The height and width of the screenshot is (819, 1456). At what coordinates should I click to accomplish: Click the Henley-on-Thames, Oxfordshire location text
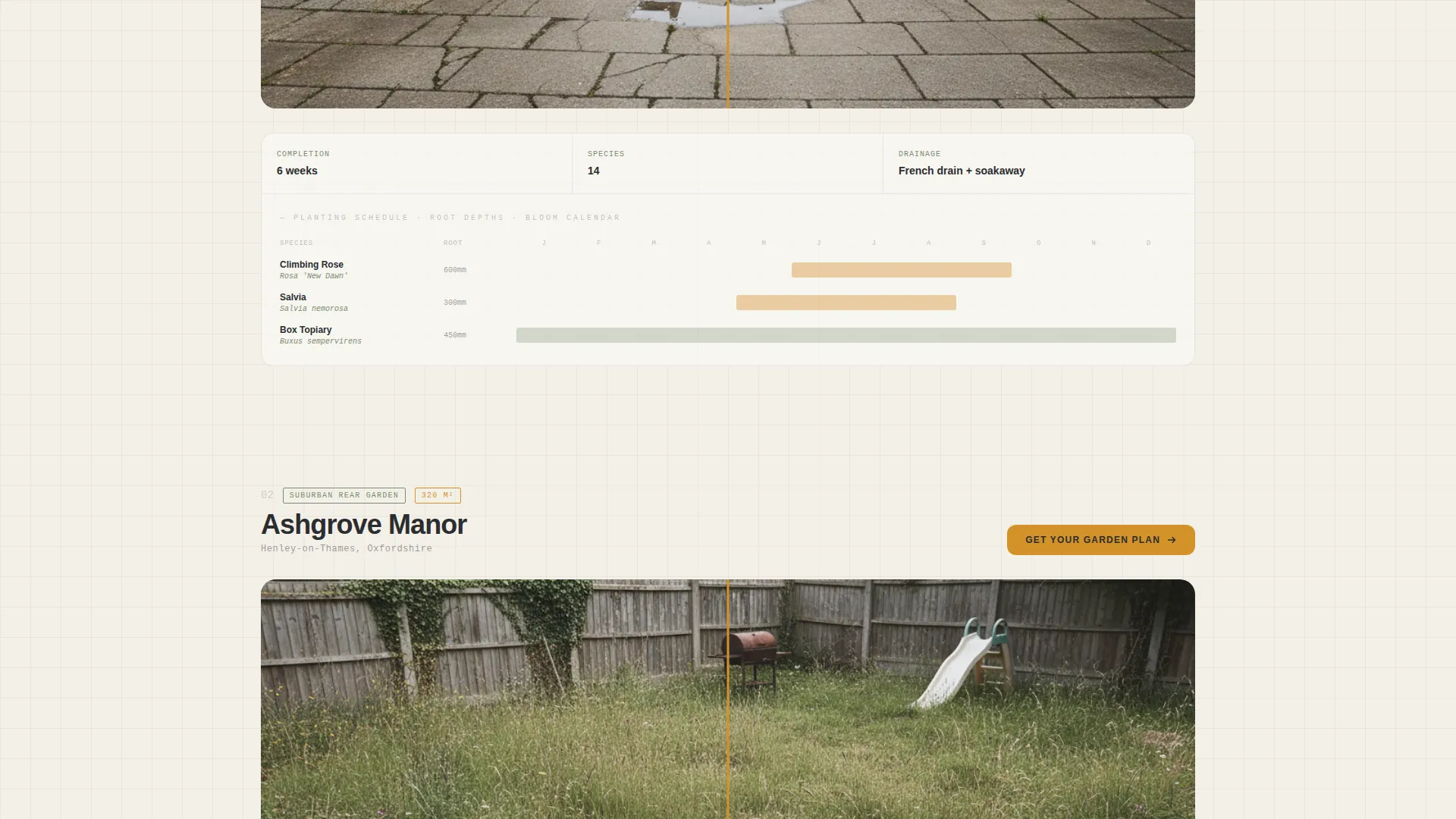point(347,548)
